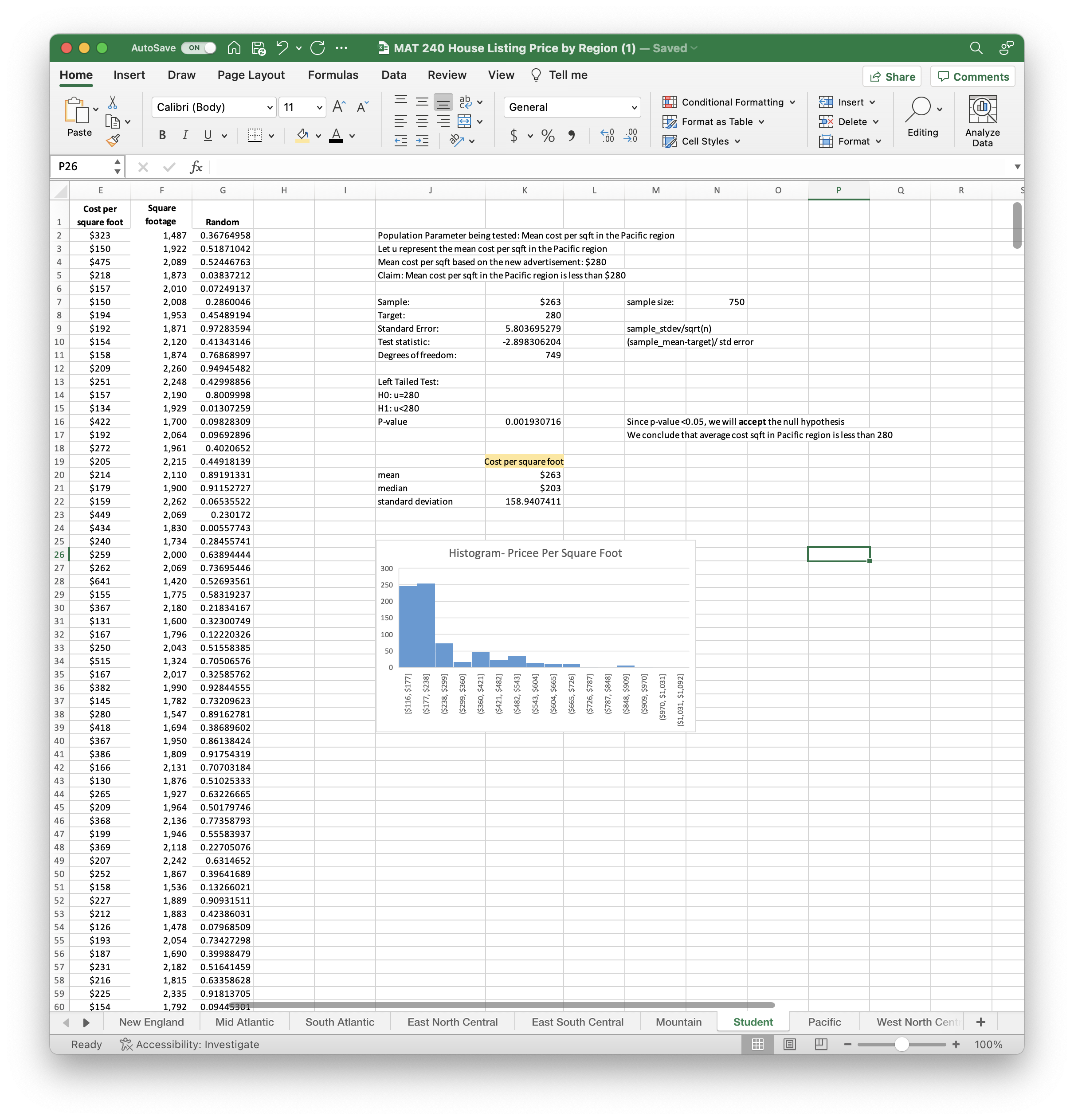Viewport: 1074px width, 1120px height.
Task: Click the zoom slider handle
Action: coord(902,1044)
